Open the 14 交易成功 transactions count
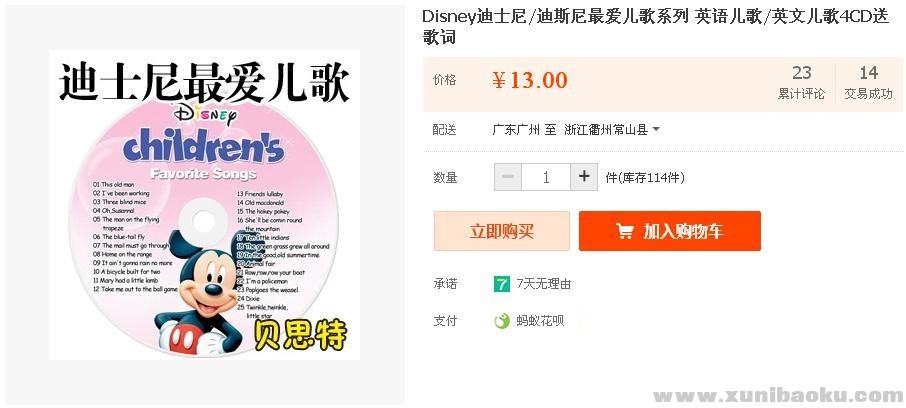Image resolution: width=906 pixels, height=408 pixels. pos(868,83)
